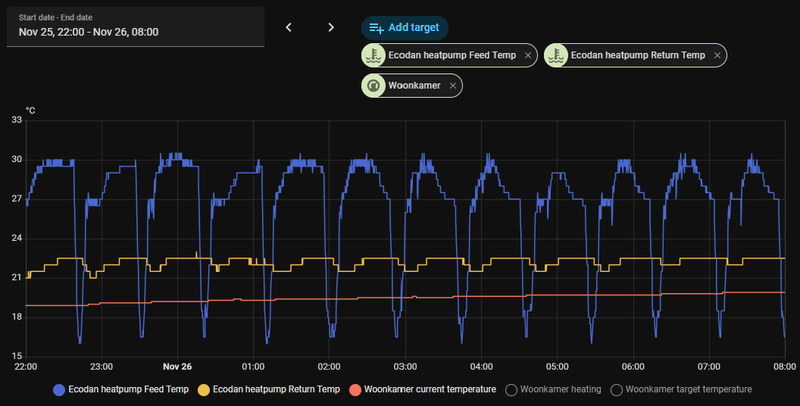Hide Woonkamer current temperature series
The image size is (800, 406).
[x=422, y=390]
